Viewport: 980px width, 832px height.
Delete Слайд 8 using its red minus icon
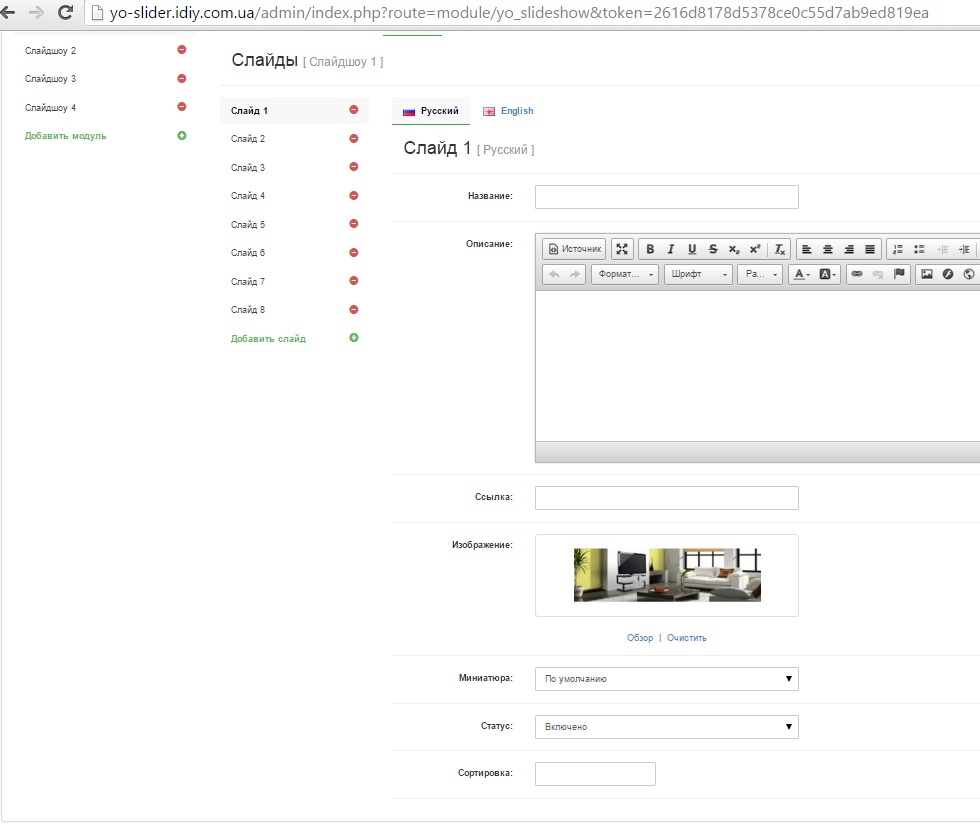click(x=354, y=309)
